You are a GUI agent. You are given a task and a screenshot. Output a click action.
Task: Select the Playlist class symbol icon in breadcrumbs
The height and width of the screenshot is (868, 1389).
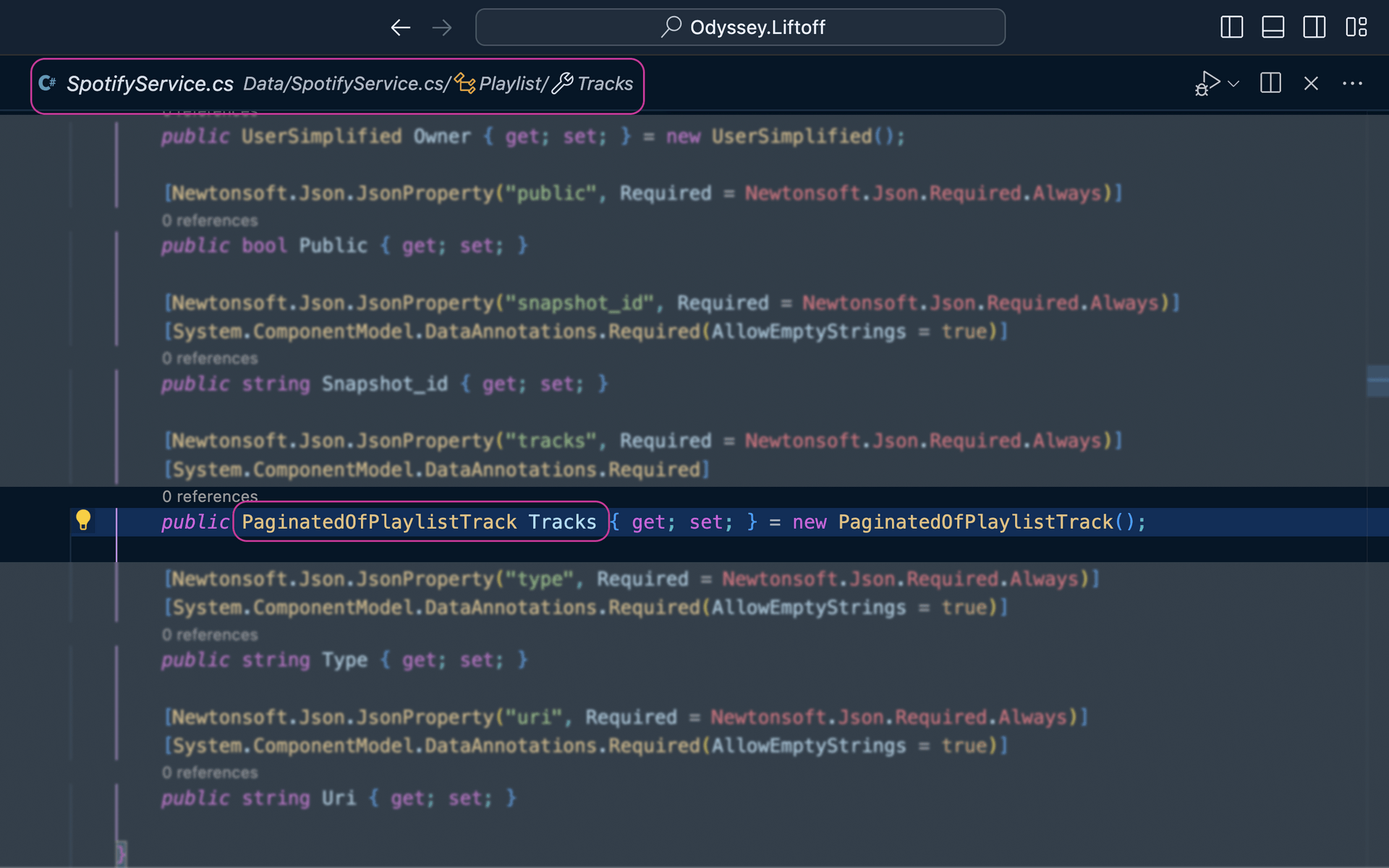pos(466,83)
